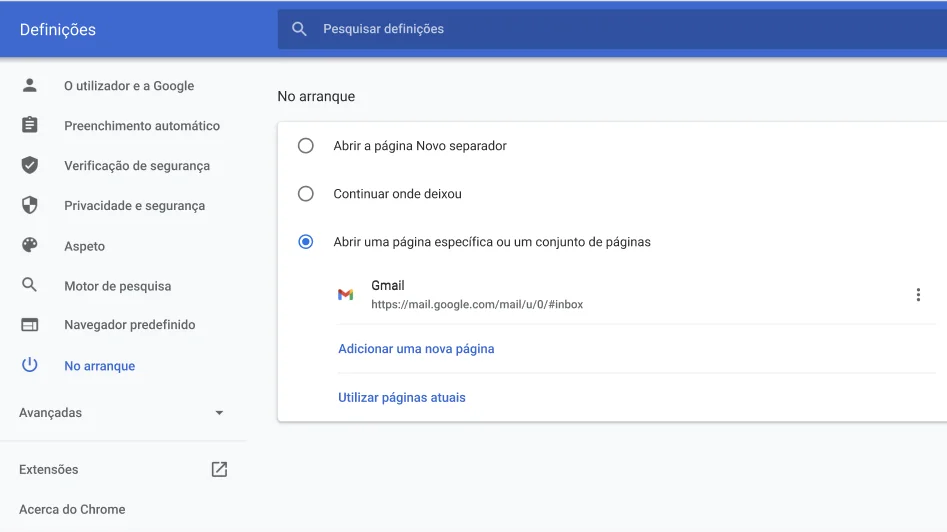Select Abrir a página Novo separador radio button
947x532 pixels.
306,146
